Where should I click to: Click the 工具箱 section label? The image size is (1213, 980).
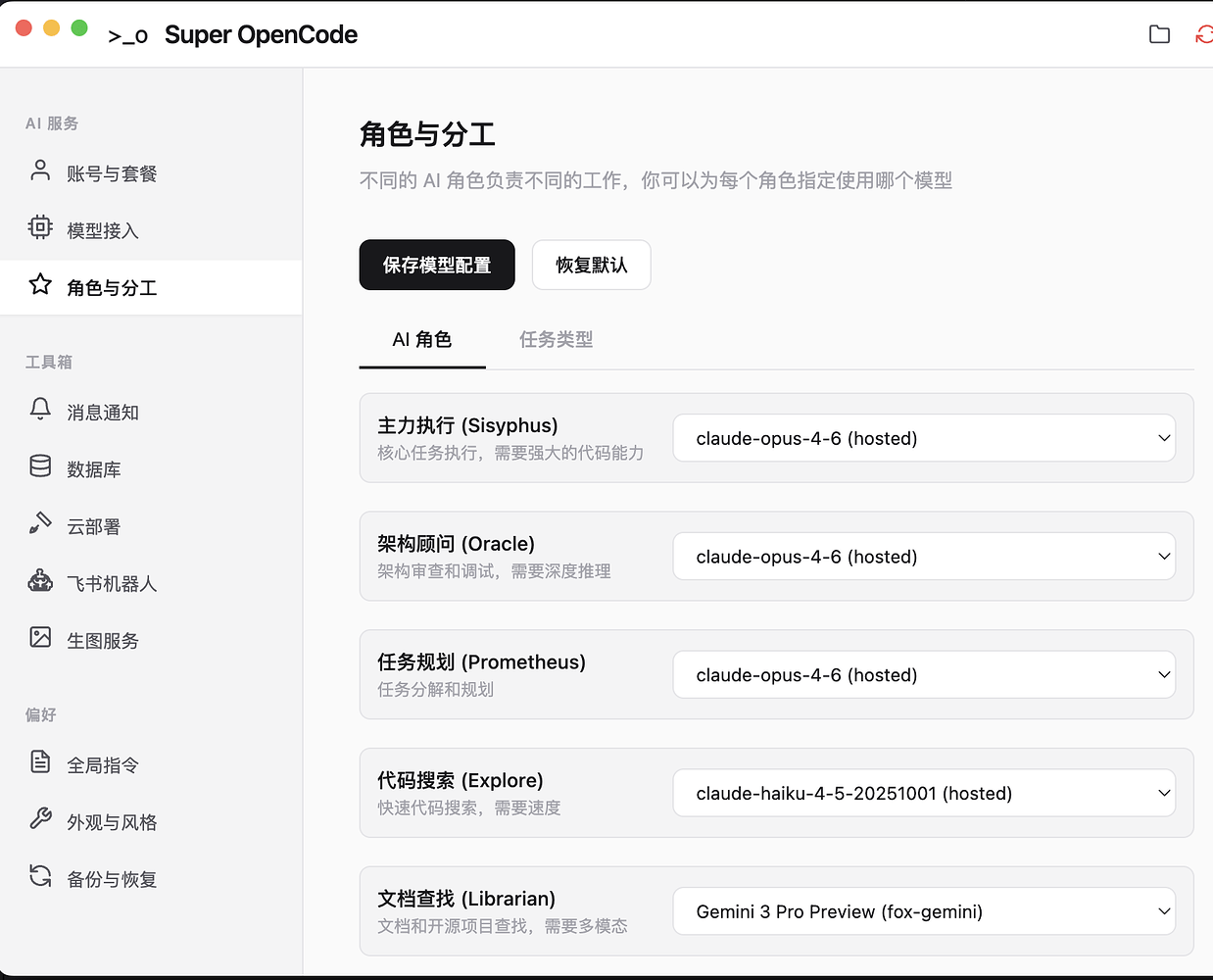pyautogui.click(x=49, y=362)
